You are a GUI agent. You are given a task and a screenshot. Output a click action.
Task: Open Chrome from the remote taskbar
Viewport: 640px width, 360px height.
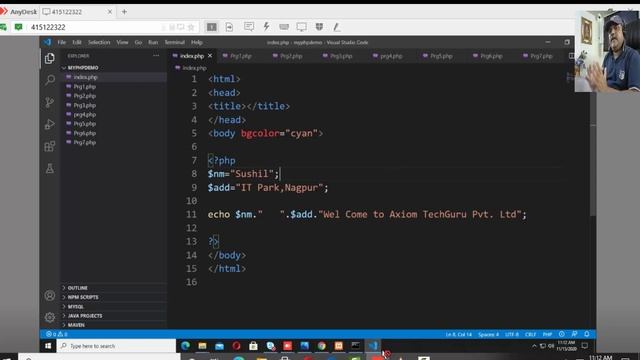(322, 346)
